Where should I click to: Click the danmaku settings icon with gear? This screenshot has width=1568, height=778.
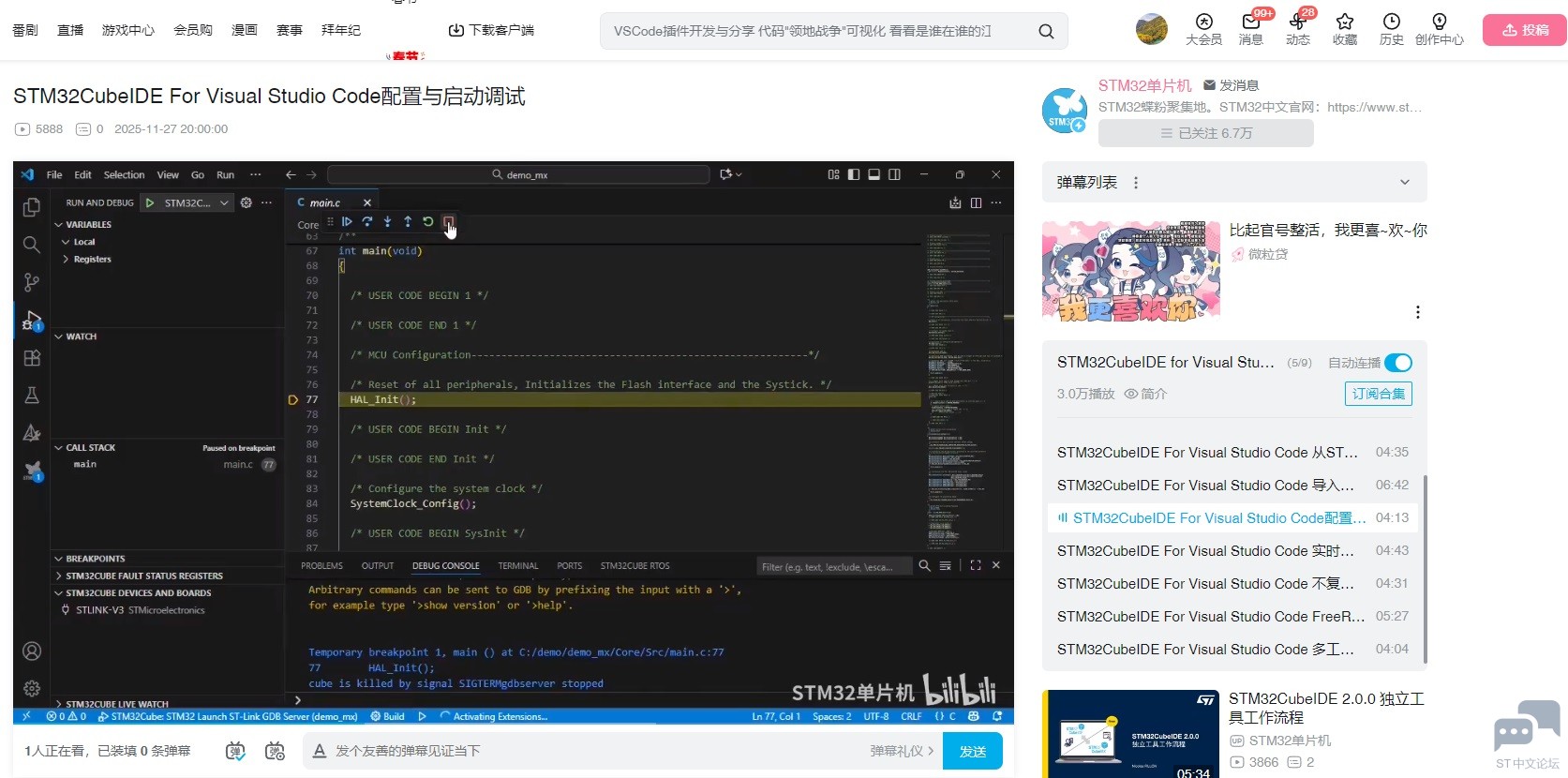(x=275, y=751)
